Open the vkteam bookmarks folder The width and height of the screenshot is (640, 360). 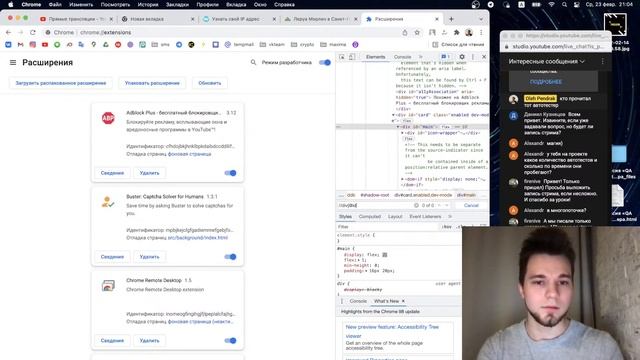[272, 44]
